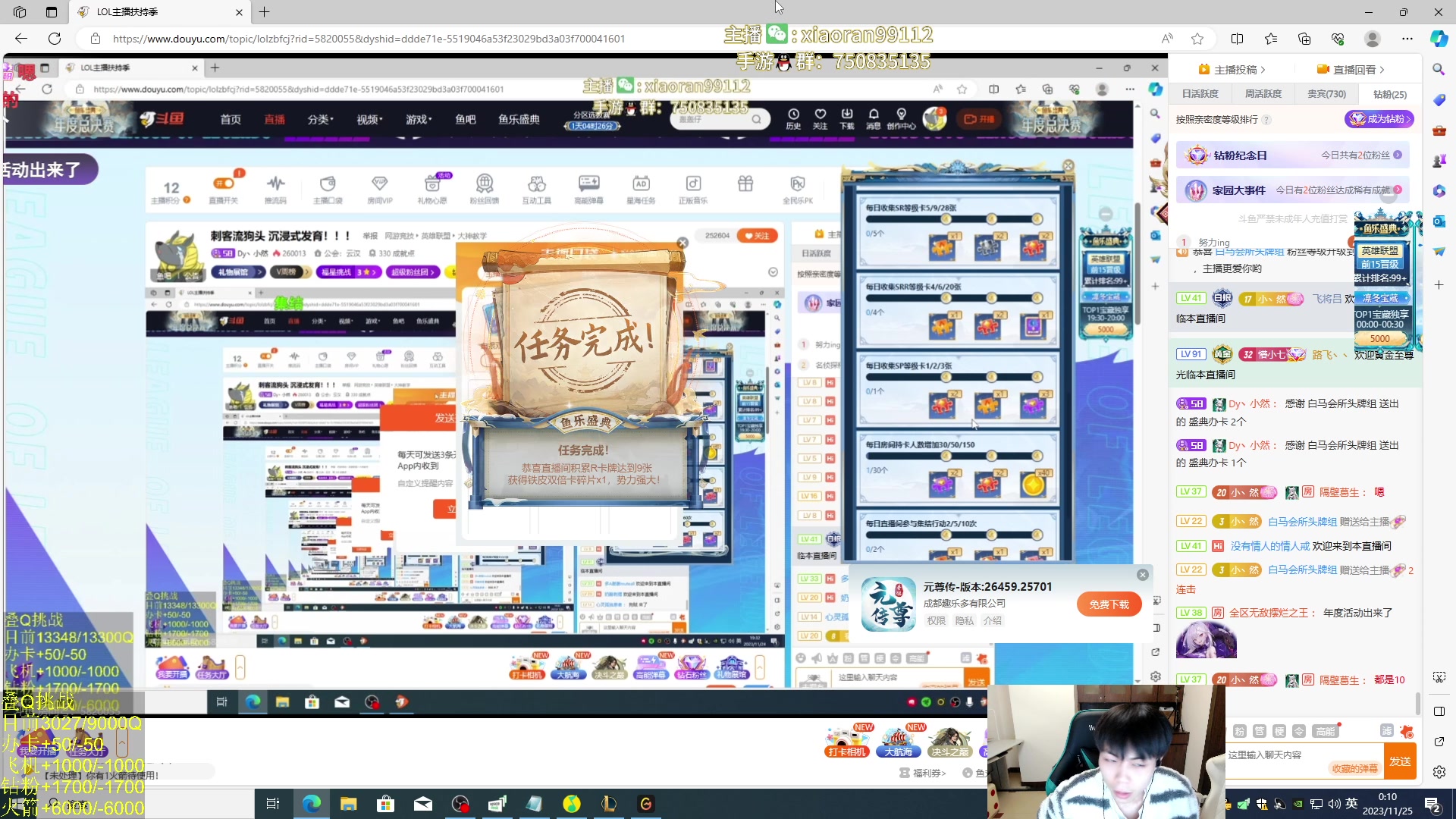Open the 决斗之巅 activity
Screen dimensions: 1456x819
(x=951, y=741)
